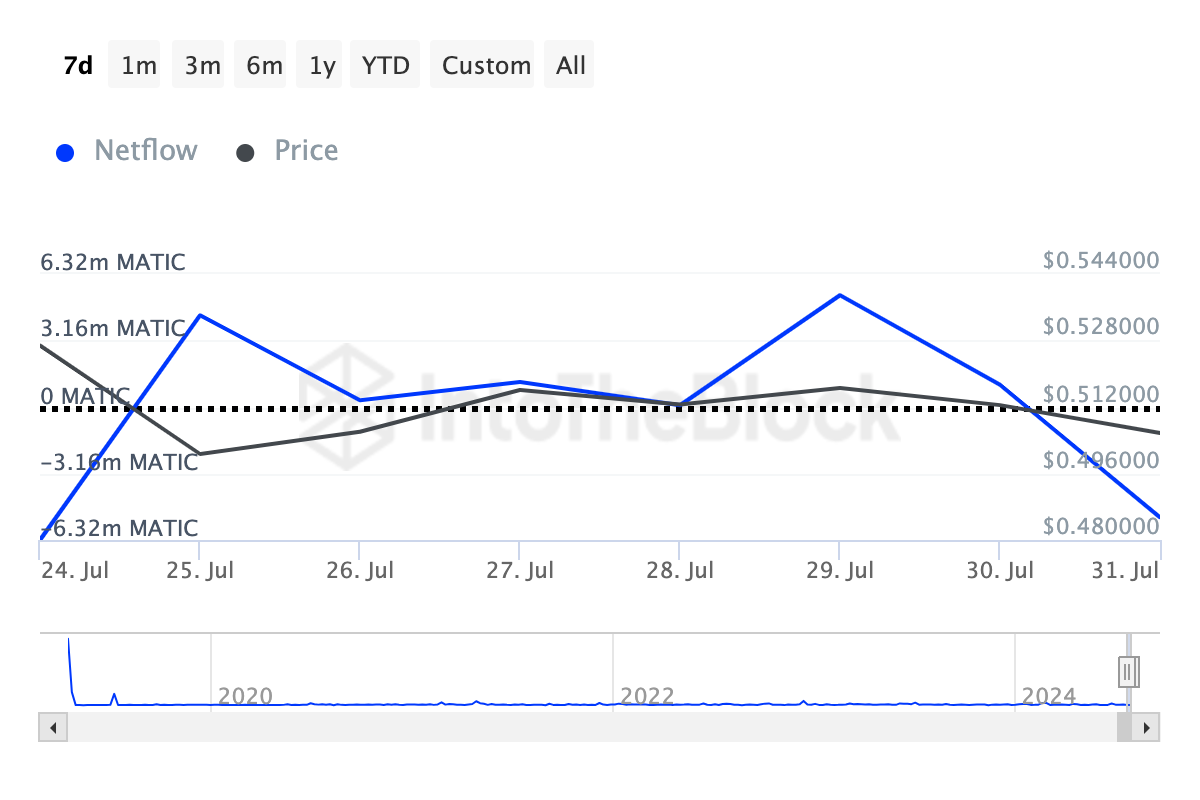Click the blue Netflow legend dot
Screen dimensions: 1200x800
66,153
